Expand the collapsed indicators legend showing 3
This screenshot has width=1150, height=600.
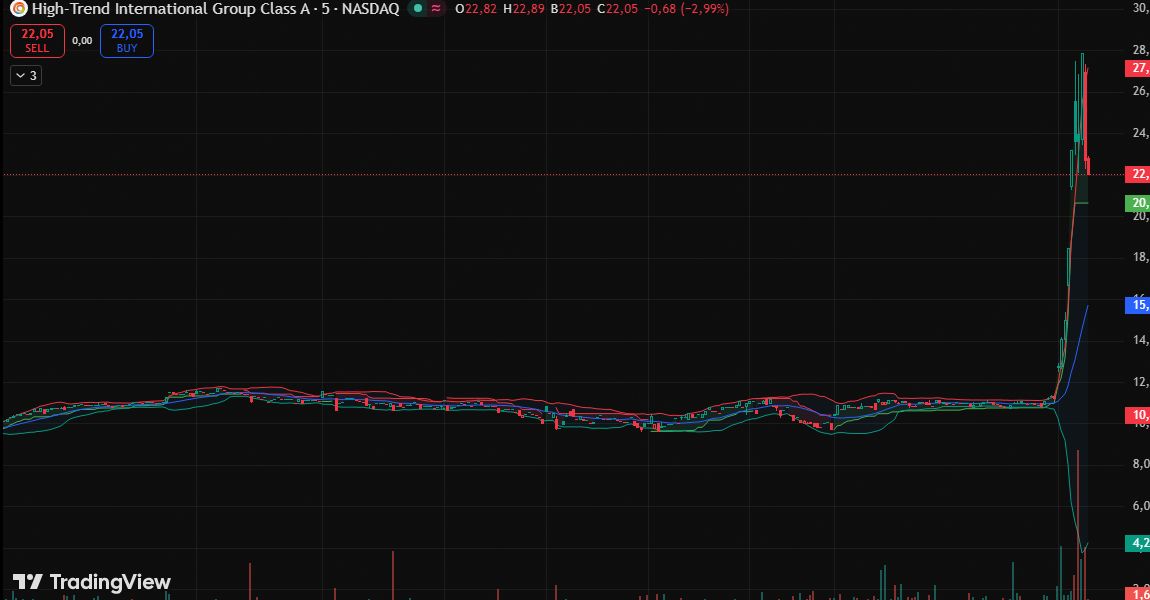click(26, 76)
